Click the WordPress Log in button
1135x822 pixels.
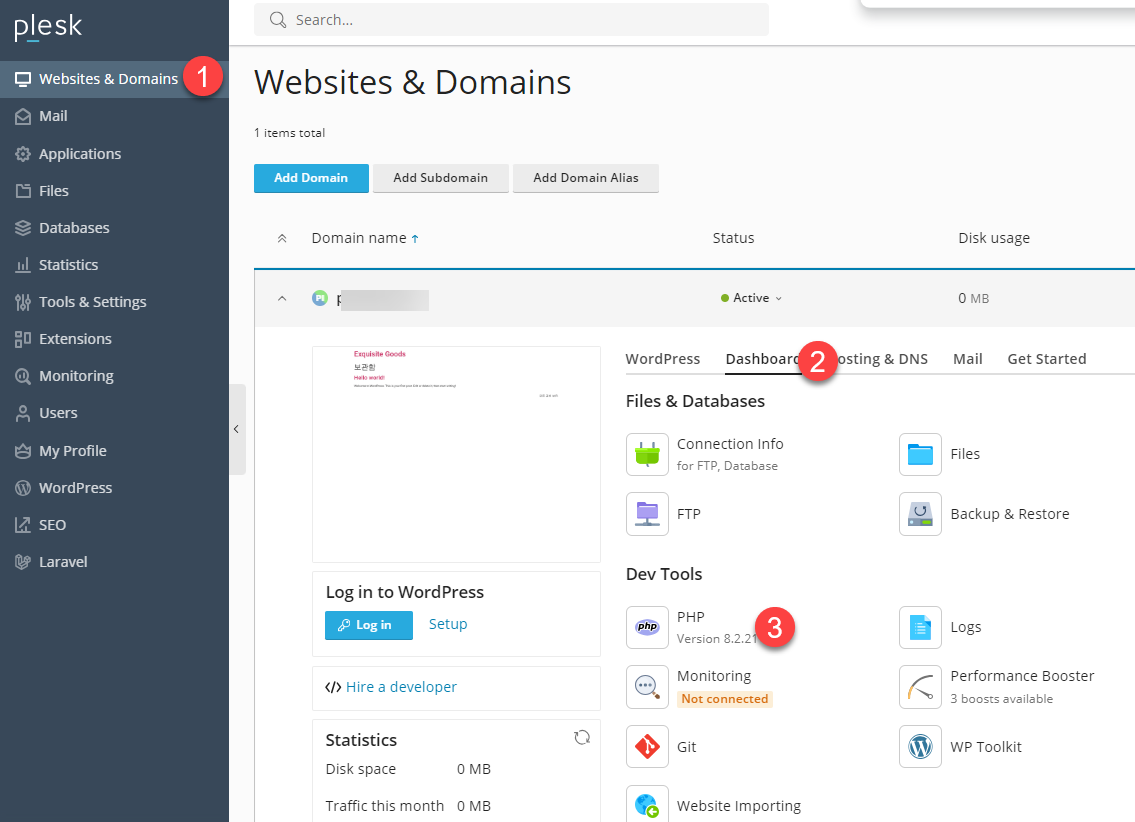click(368, 625)
